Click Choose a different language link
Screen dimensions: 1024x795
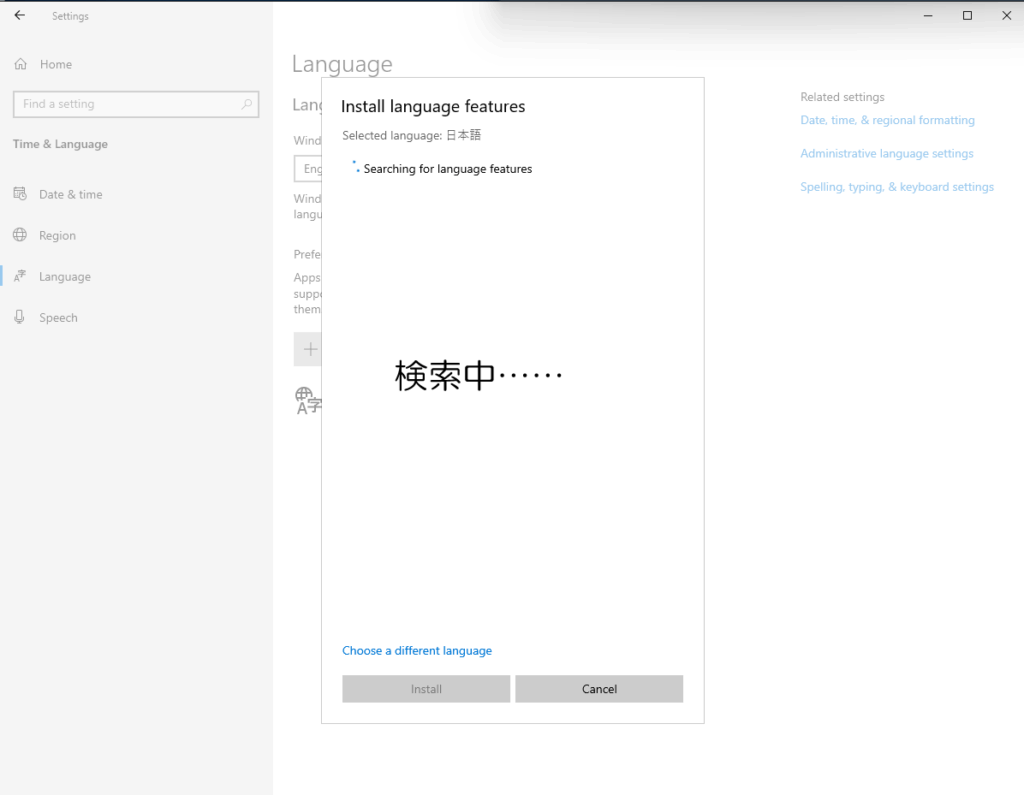click(x=417, y=651)
